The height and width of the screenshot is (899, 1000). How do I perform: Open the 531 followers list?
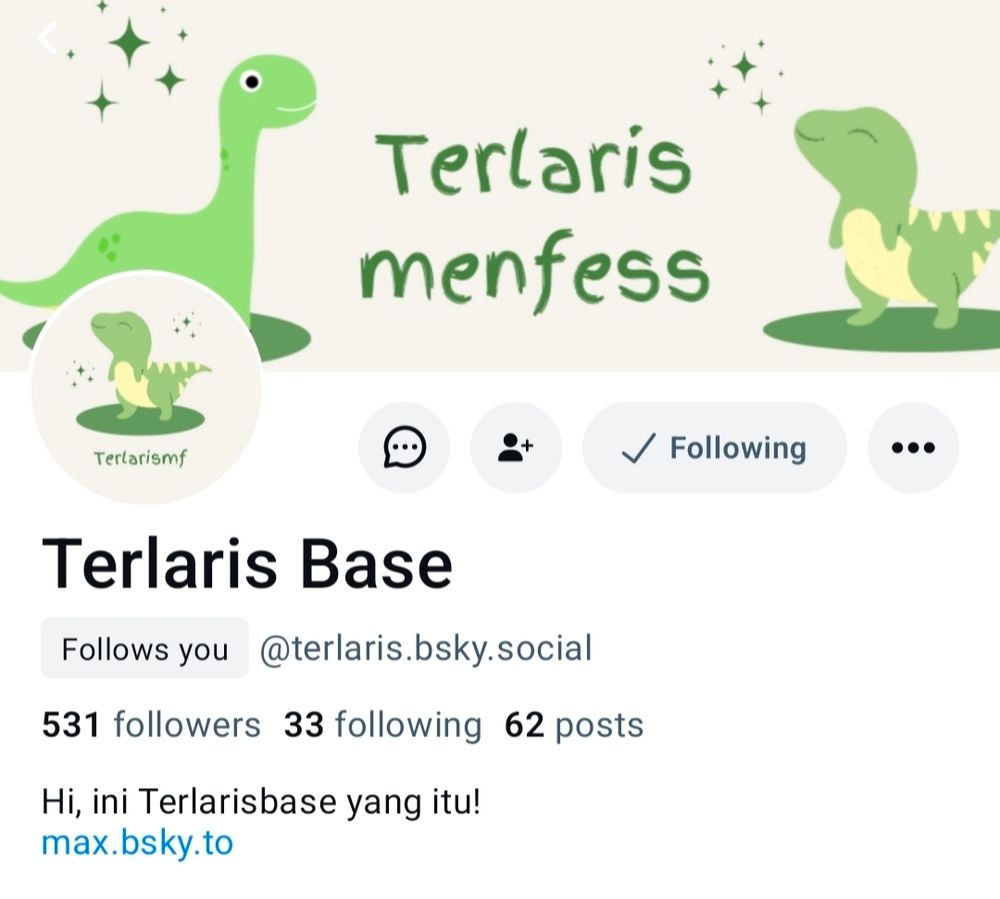coord(151,725)
